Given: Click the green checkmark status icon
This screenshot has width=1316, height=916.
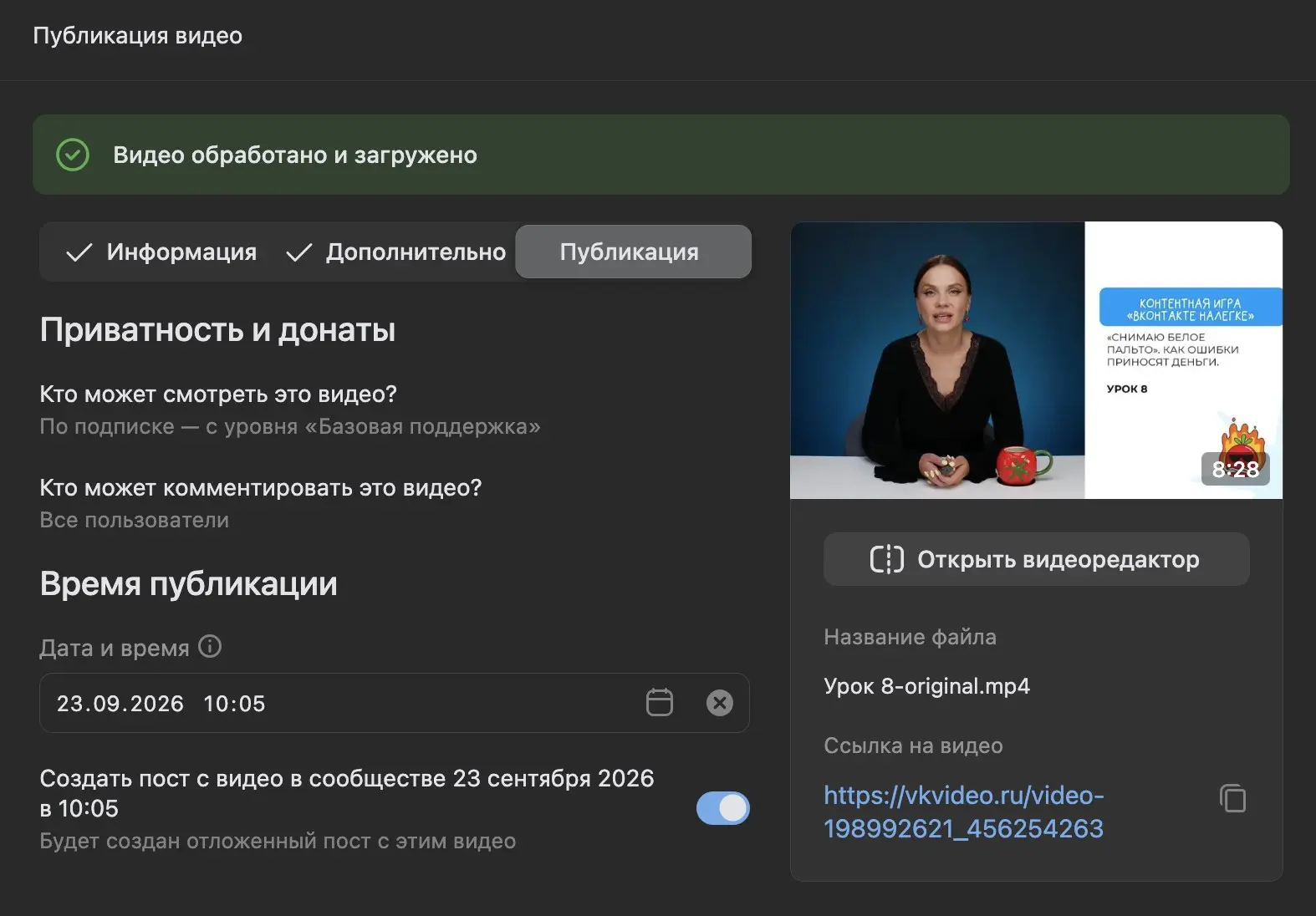Looking at the screenshot, I should [x=73, y=155].
